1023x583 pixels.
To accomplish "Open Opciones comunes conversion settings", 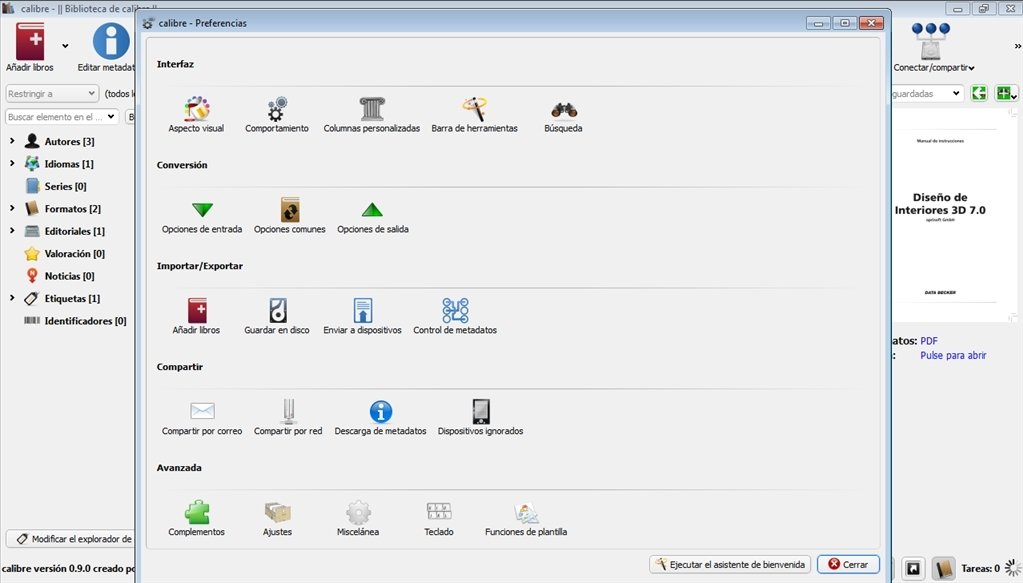I will point(290,216).
